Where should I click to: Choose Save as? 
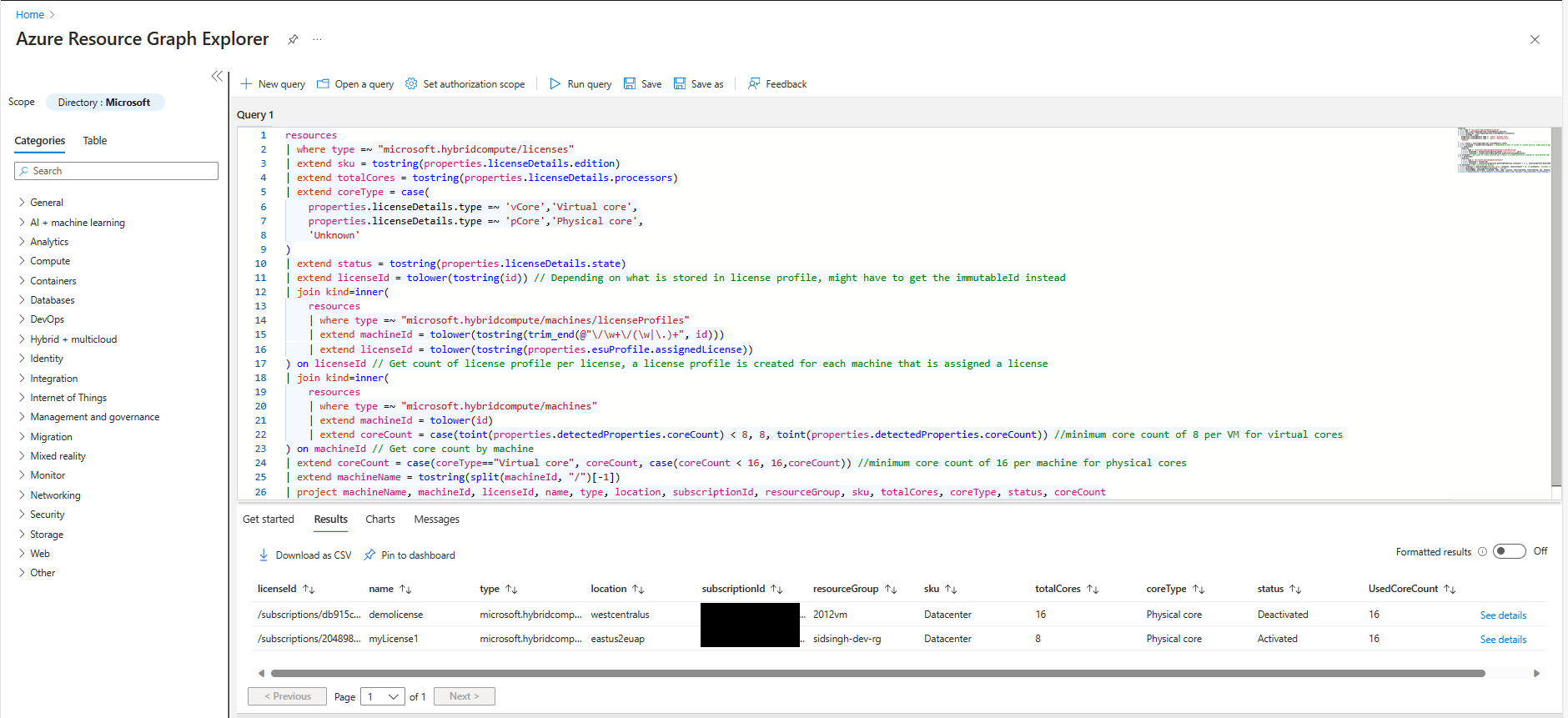699,84
